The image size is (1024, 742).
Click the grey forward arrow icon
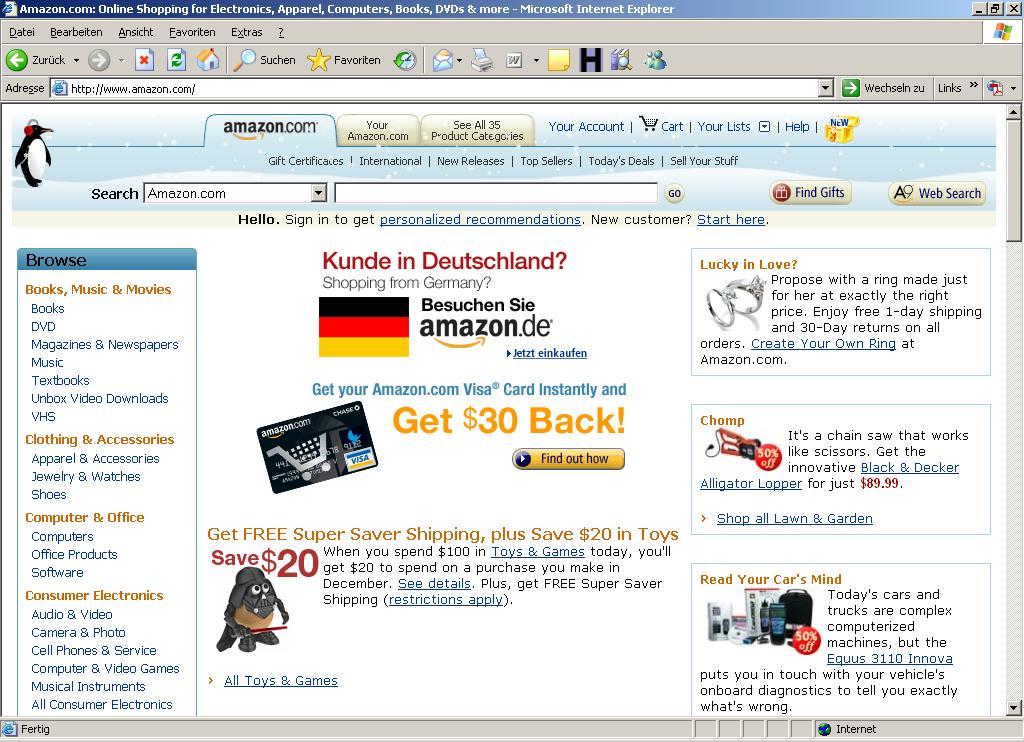99,60
